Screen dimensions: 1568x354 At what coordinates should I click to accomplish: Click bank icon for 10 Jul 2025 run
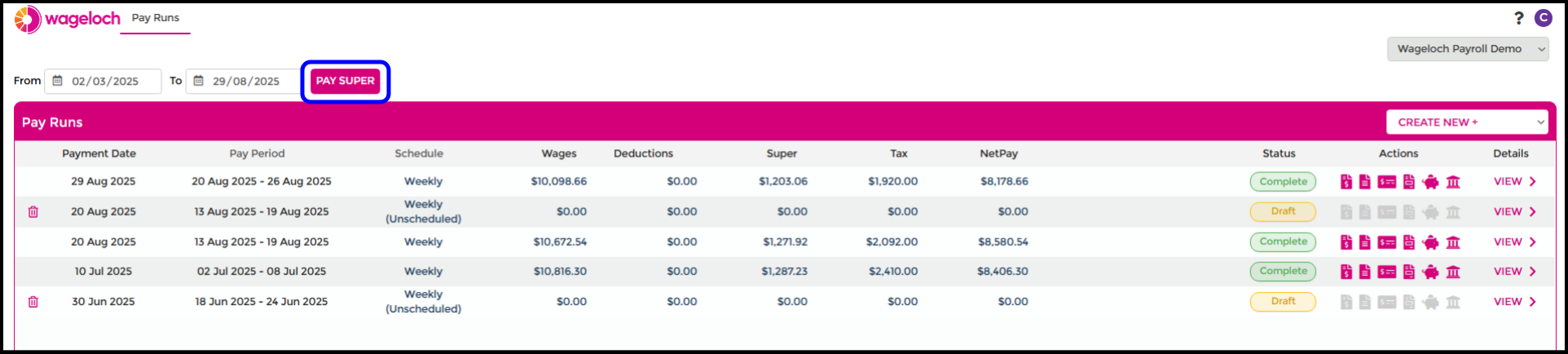pyautogui.click(x=1452, y=272)
